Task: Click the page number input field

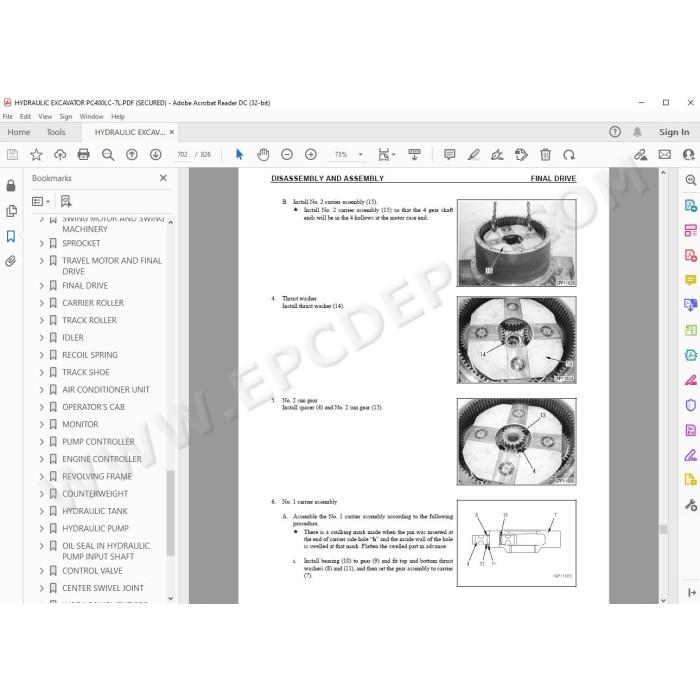Action: pyautogui.click(x=182, y=154)
